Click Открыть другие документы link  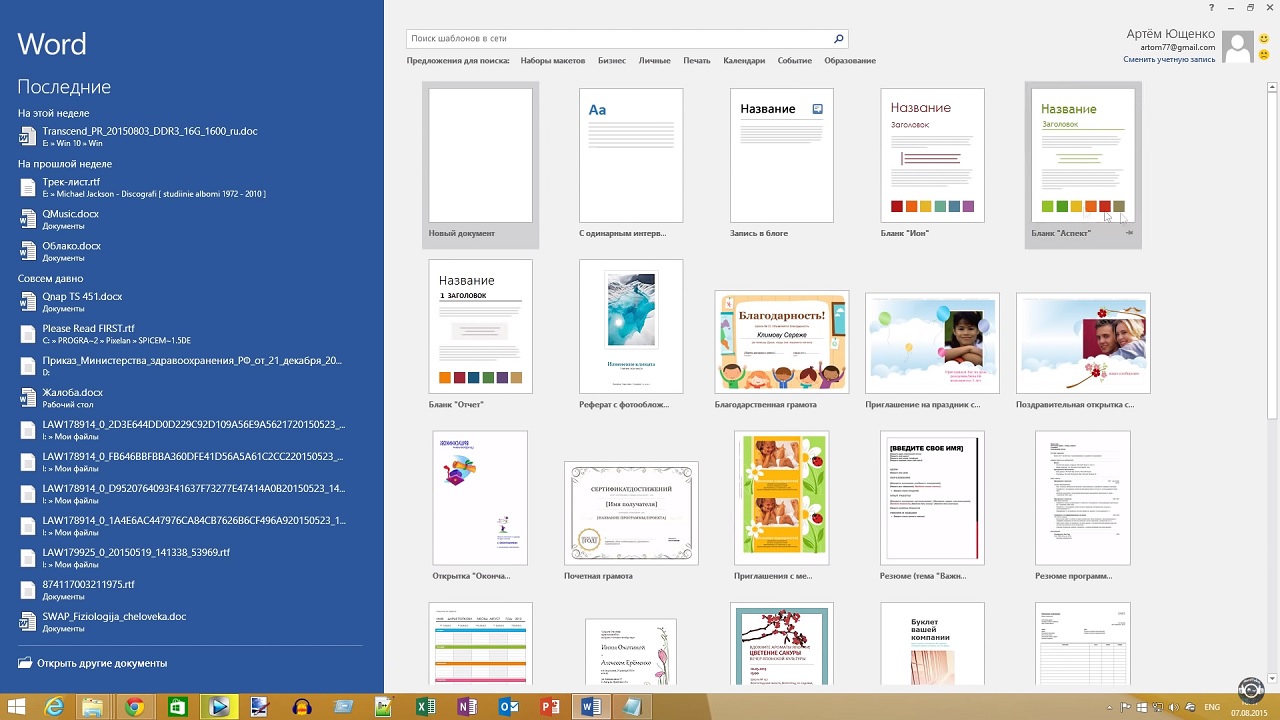point(102,663)
